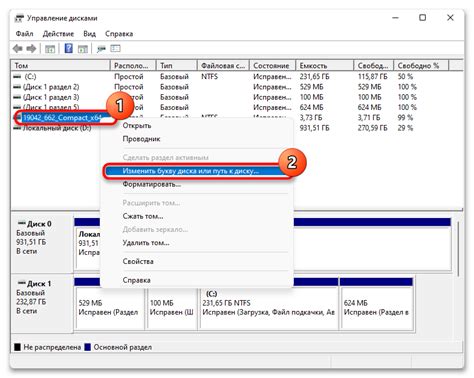Choose Сжать том... in the context menu
This screenshot has height=378, width=474.
pos(143,216)
